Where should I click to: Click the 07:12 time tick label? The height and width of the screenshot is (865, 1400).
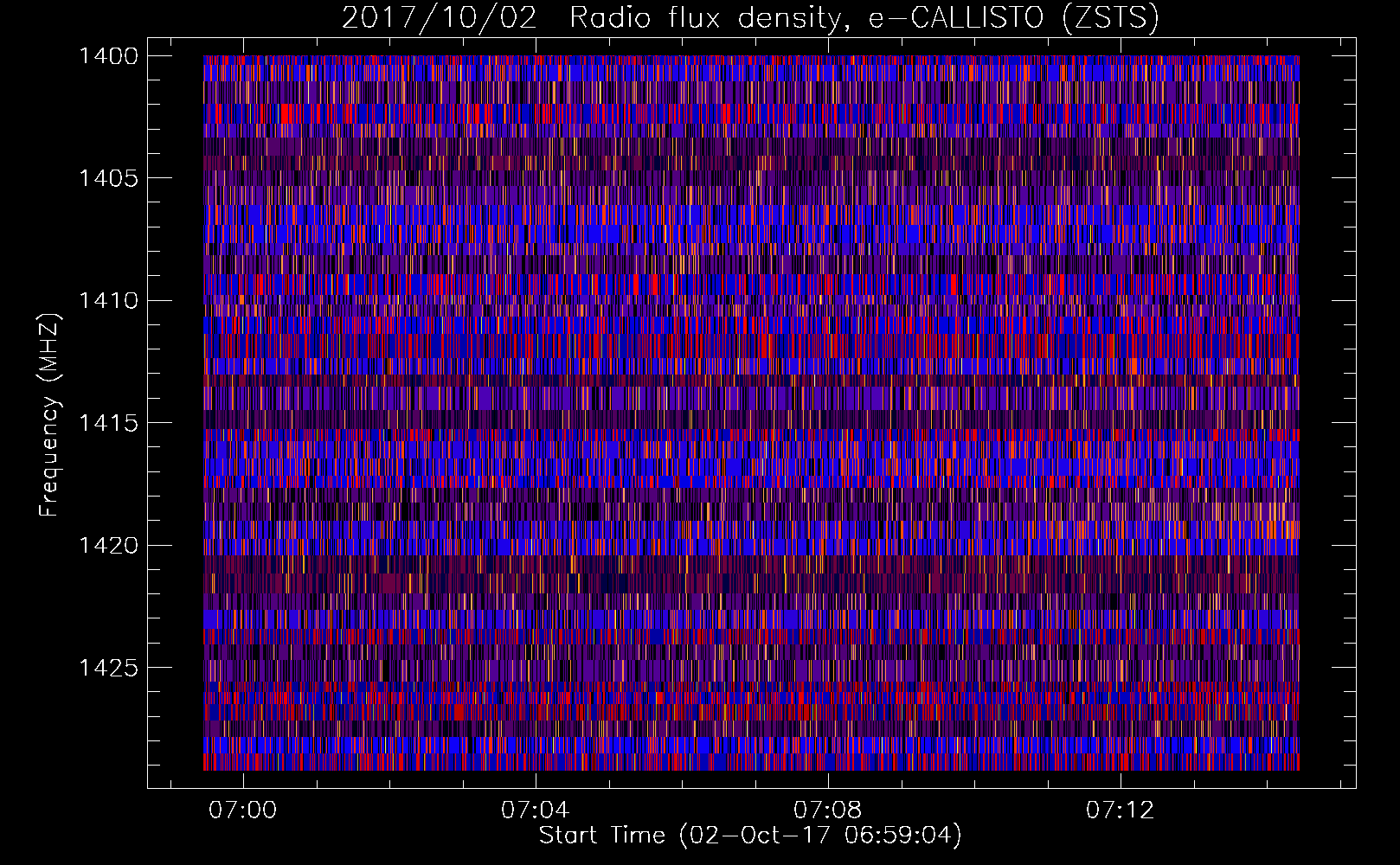click(1121, 811)
